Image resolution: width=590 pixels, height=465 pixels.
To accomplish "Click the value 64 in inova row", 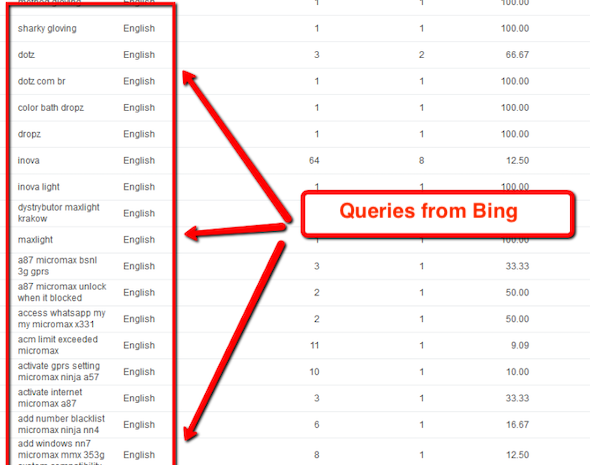I will pos(314,161).
